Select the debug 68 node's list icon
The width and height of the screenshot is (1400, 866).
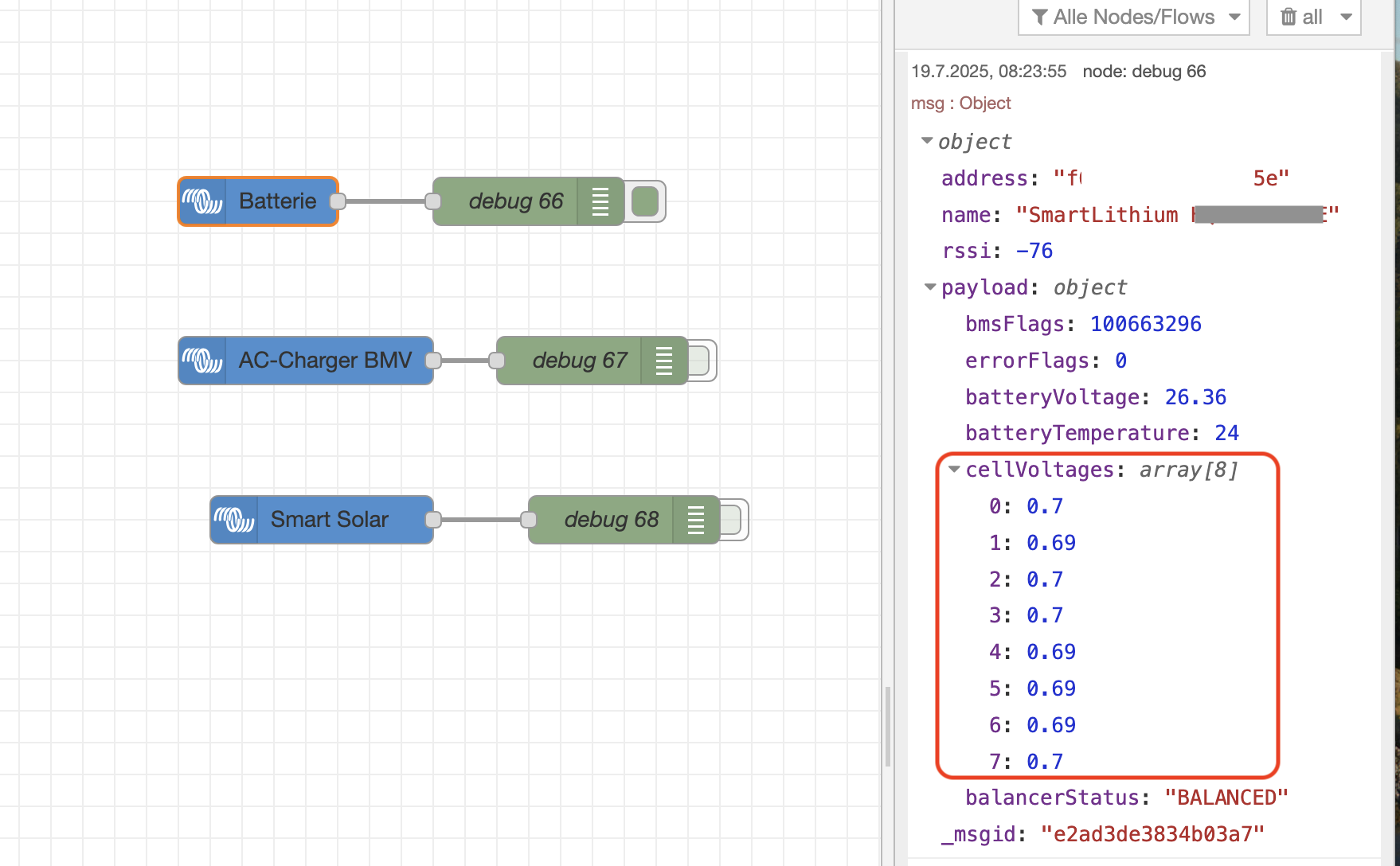[696, 520]
